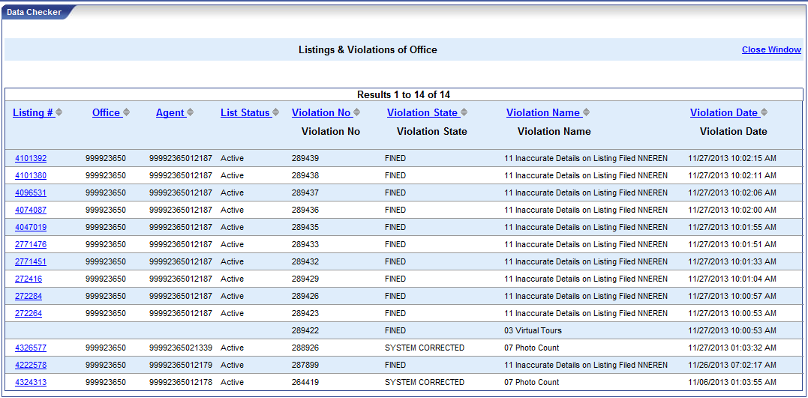Screen dimensions: 808x398
Task: Open listing 272416
Action: tap(28, 279)
